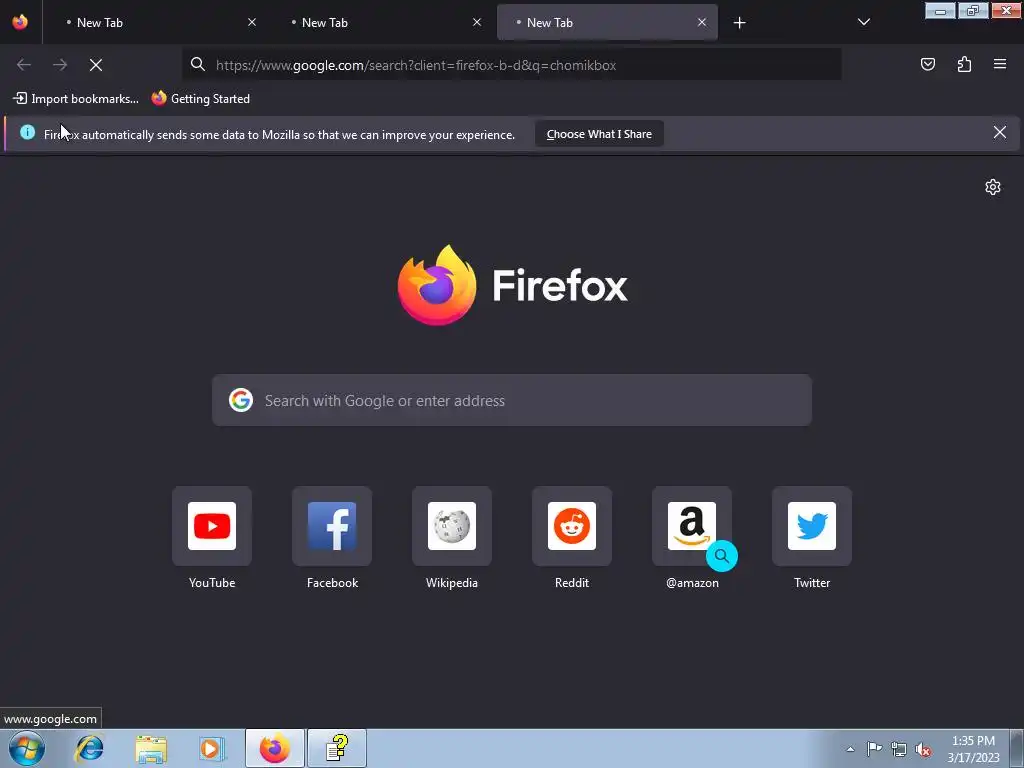
Task: Open the Extensions puzzle icon
Action: click(964, 64)
